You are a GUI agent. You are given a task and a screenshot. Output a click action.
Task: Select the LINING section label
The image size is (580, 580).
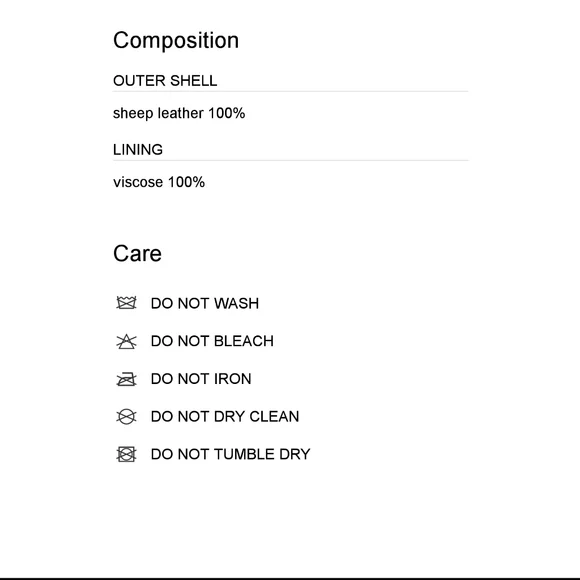pyautogui.click(x=138, y=150)
